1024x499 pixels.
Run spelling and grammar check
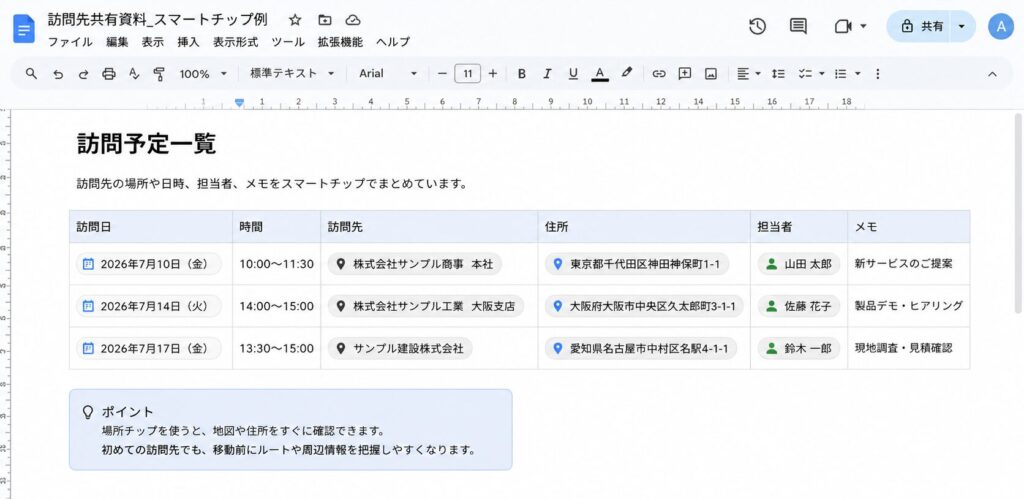point(134,74)
